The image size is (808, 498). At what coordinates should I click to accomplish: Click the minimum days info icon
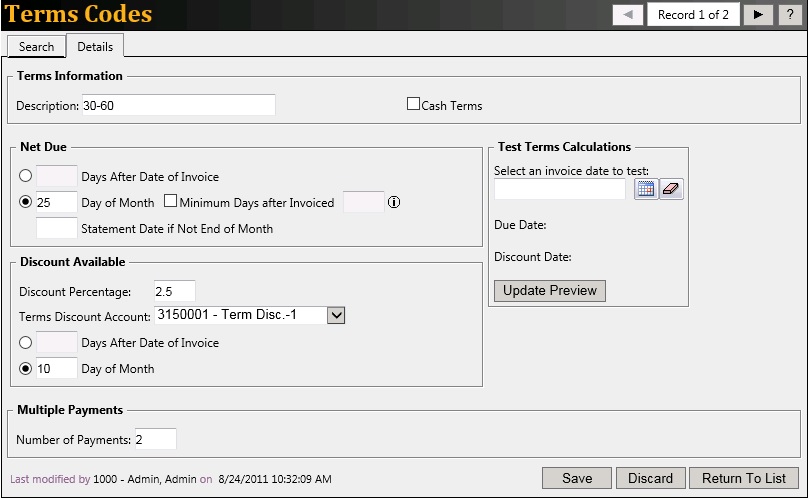tap(394, 202)
